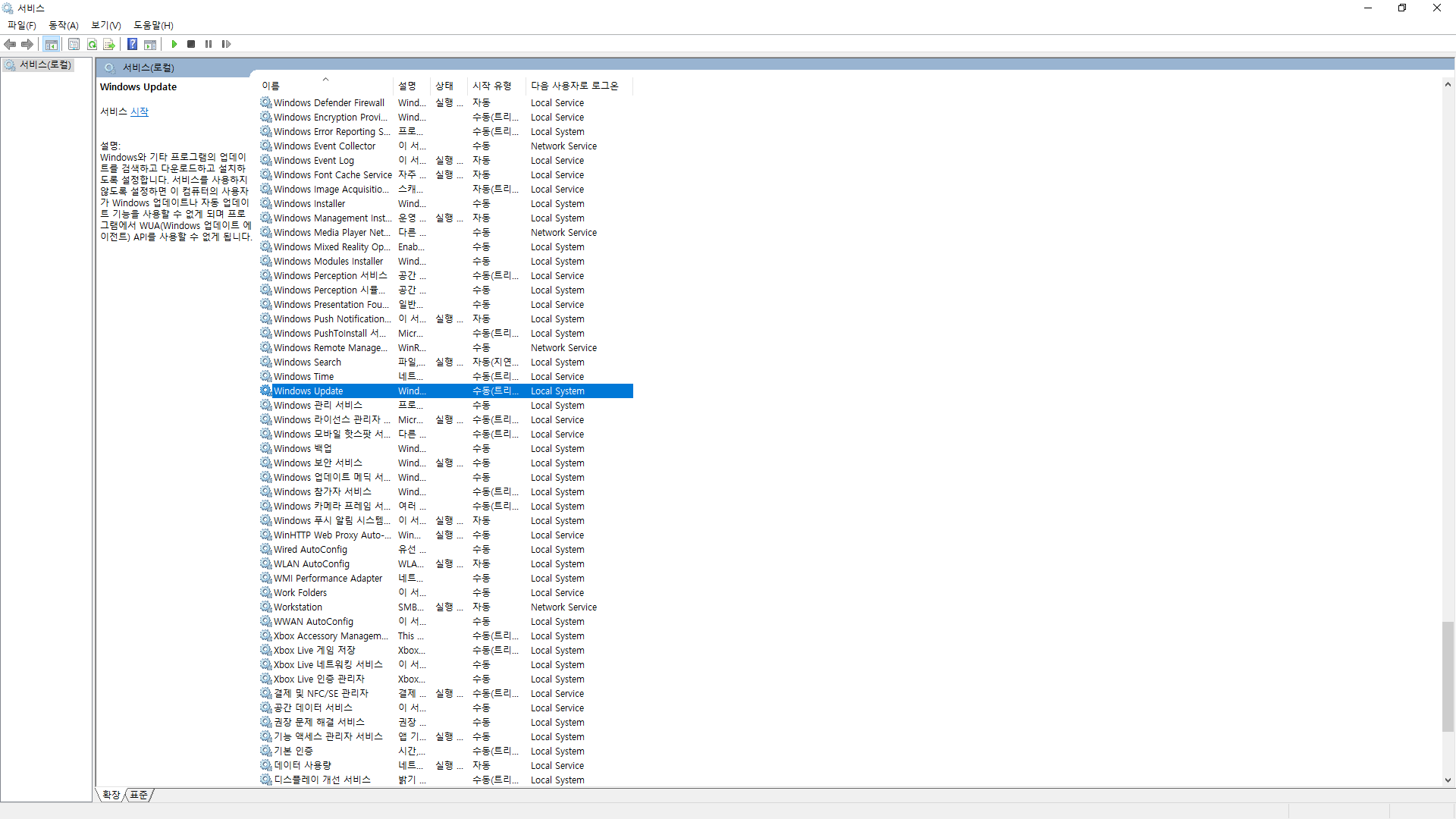
Task: Click the Restart Service toolbar icon
Action: coord(226,44)
